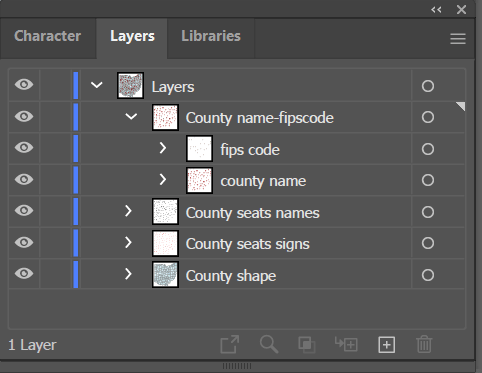
Task: Open the Layers panel hamburger menu
Action: (x=458, y=39)
